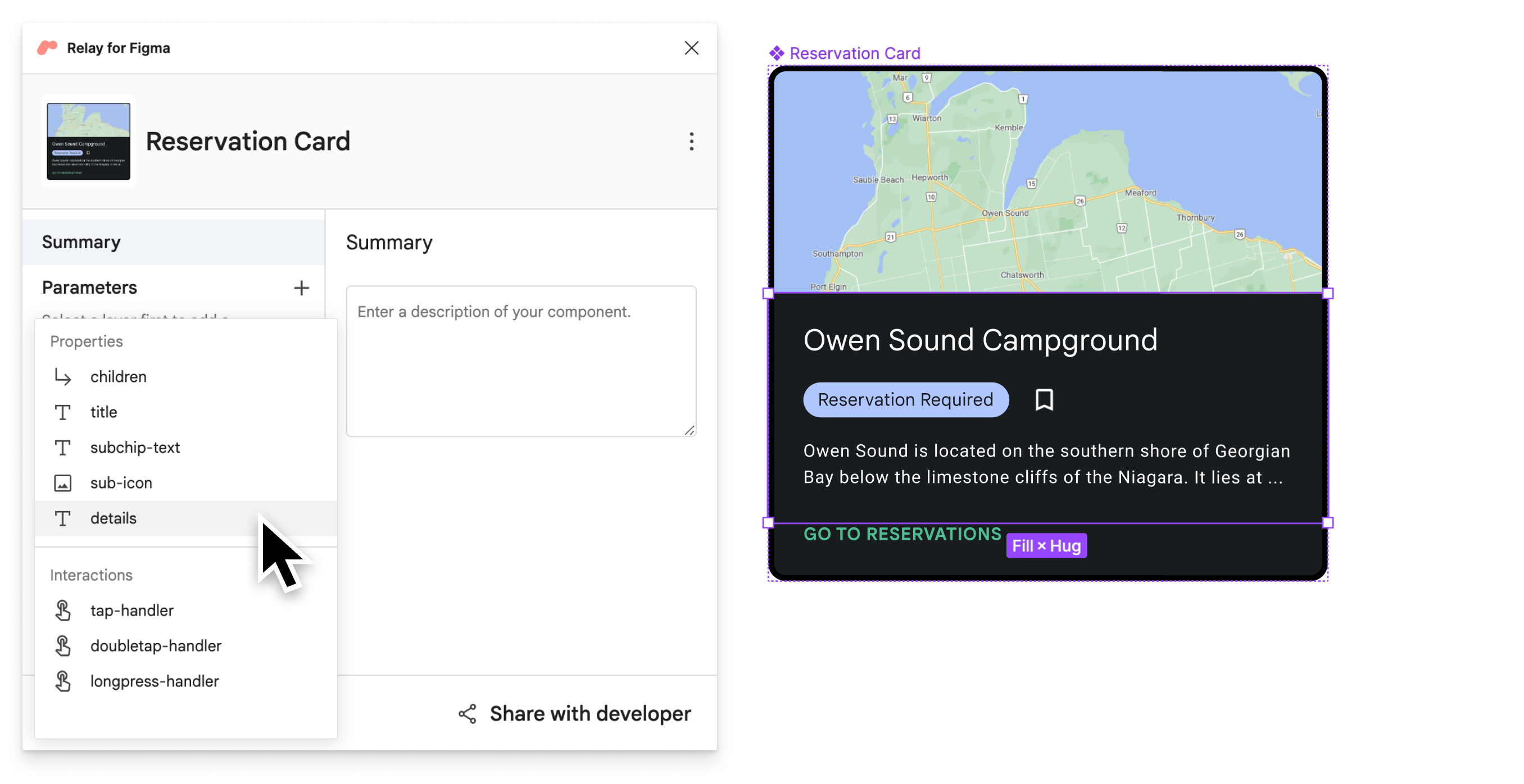Click the title text property icon
The height and width of the screenshot is (784, 1524).
(x=62, y=411)
